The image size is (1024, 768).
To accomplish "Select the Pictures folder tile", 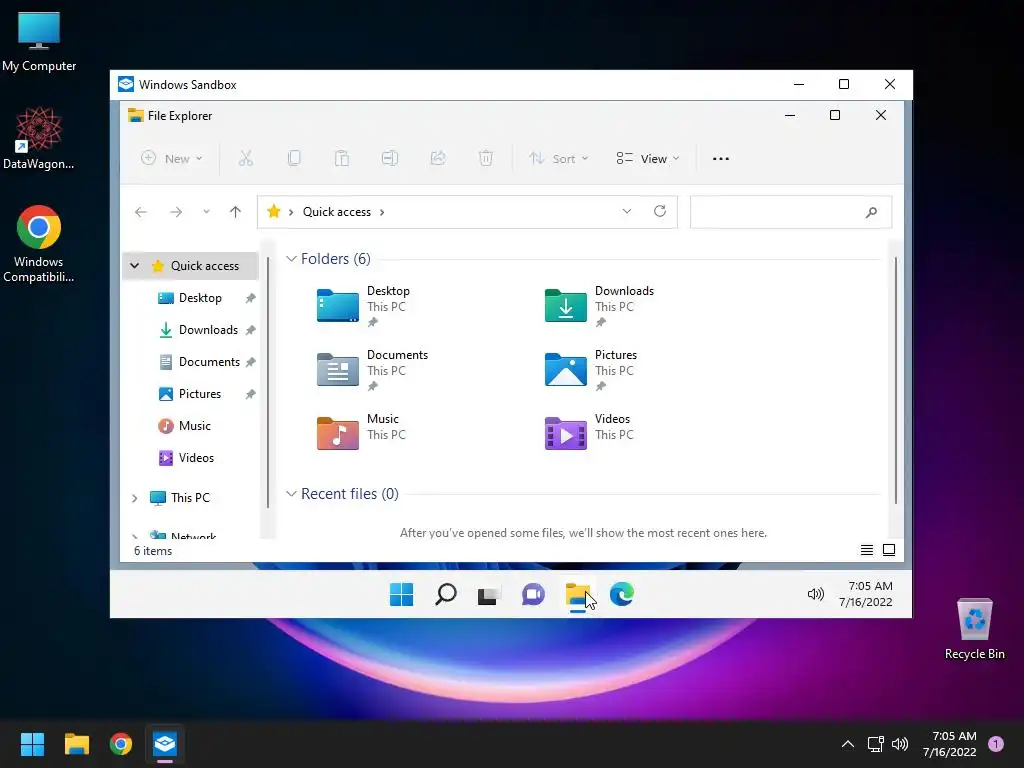I will pyautogui.click(x=591, y=370).
